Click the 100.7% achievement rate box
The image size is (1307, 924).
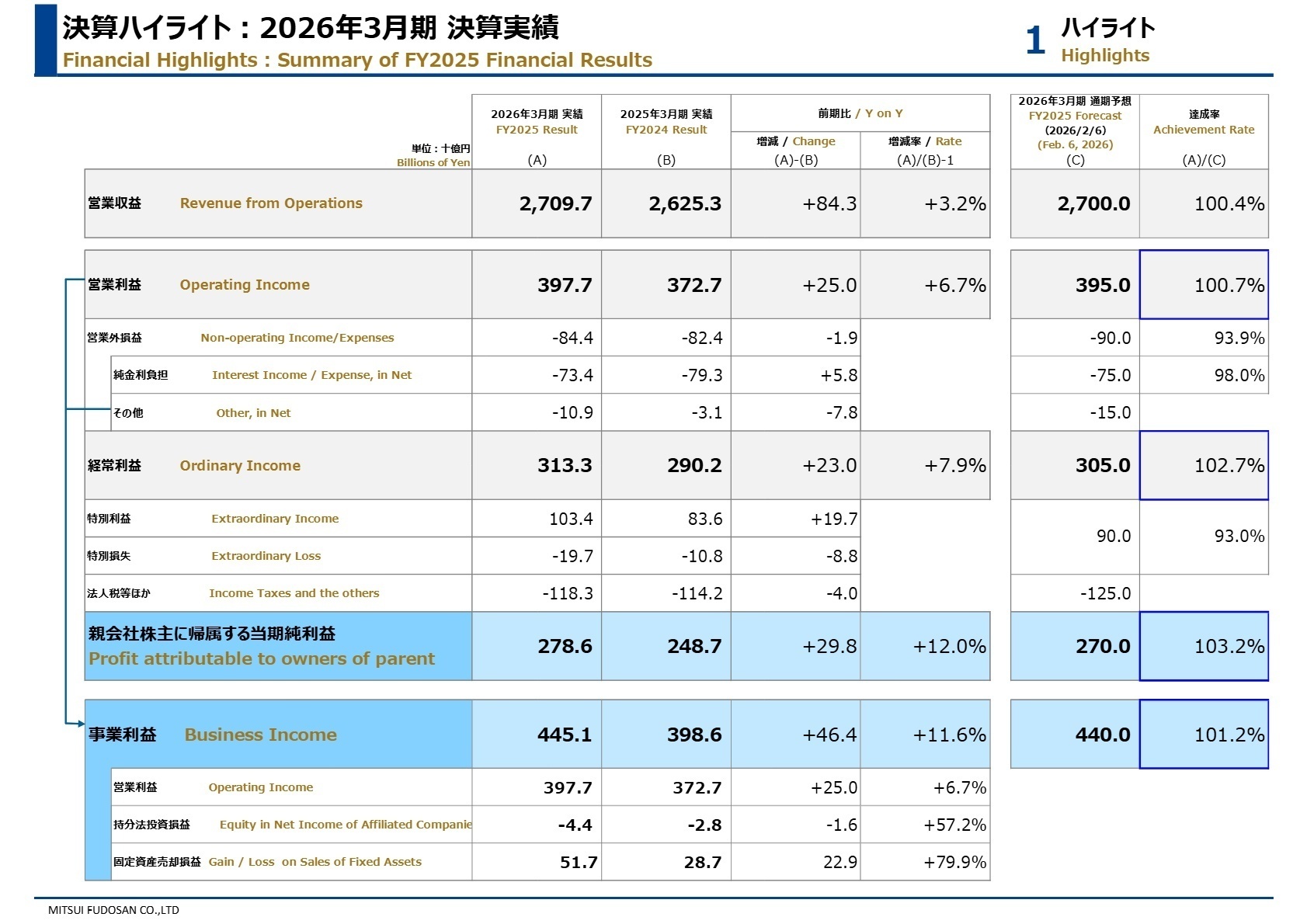coord(1204,284)
